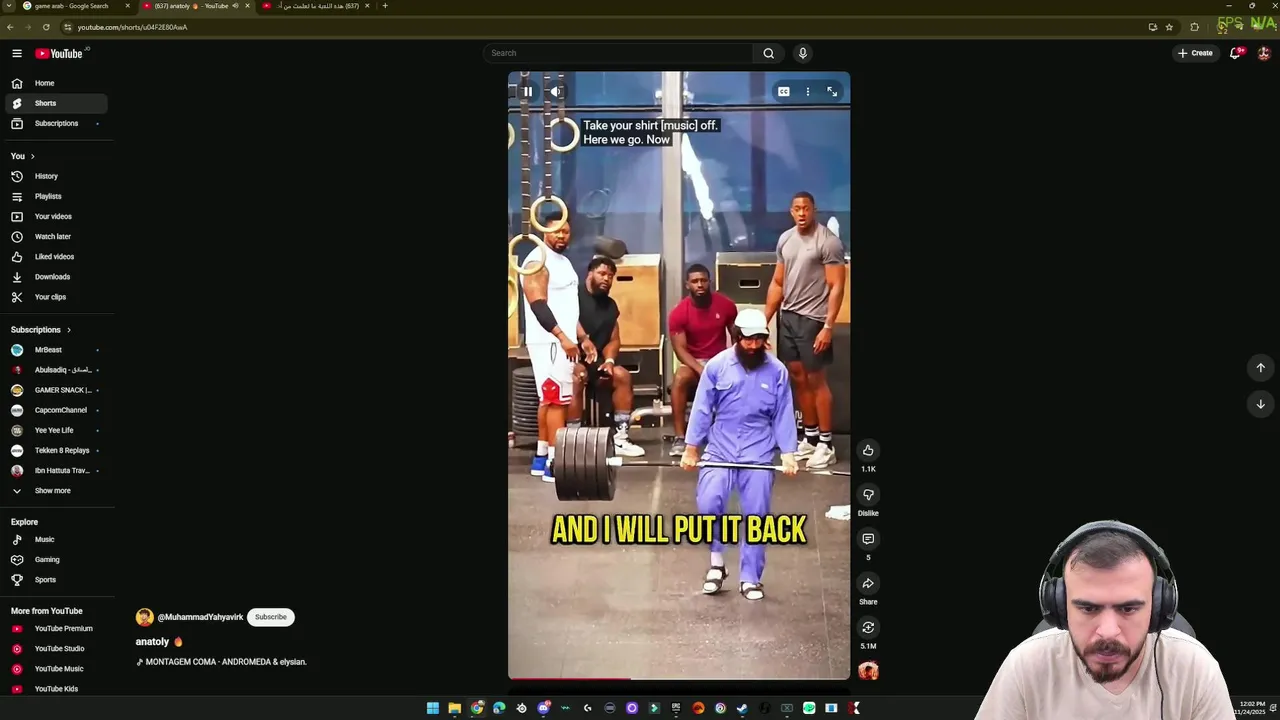This screenshot has width=1280, height=720.
Task: Focus the YouTube search field
Action: tap(618, 53)
